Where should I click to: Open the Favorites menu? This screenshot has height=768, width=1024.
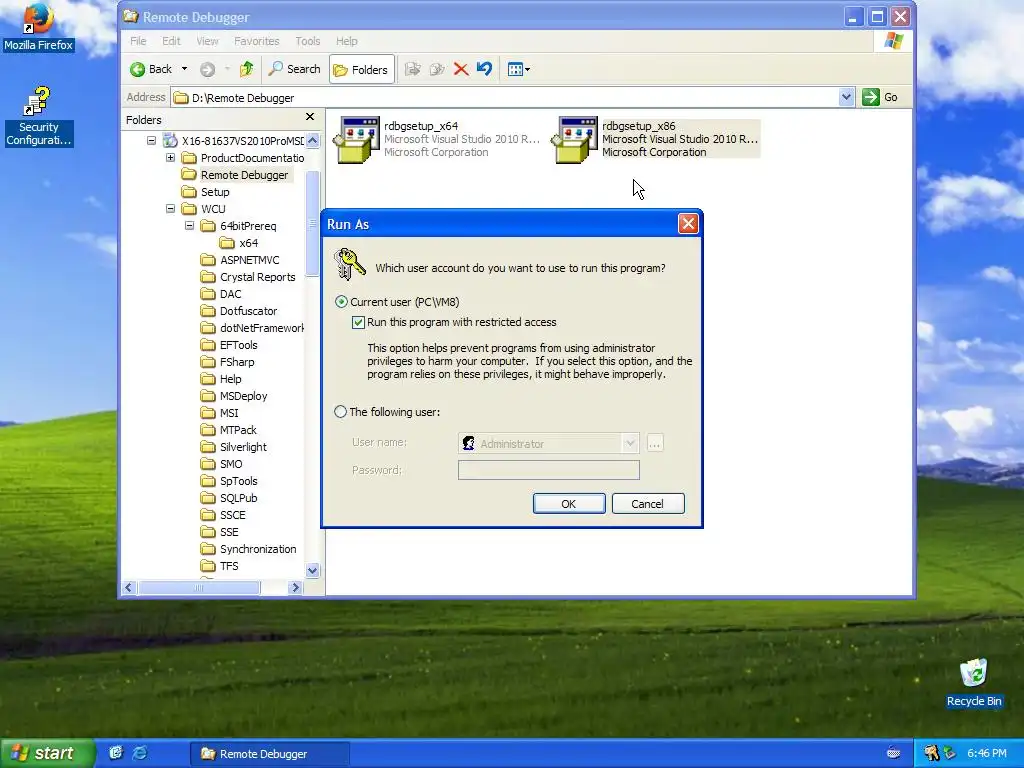point(257,41)
